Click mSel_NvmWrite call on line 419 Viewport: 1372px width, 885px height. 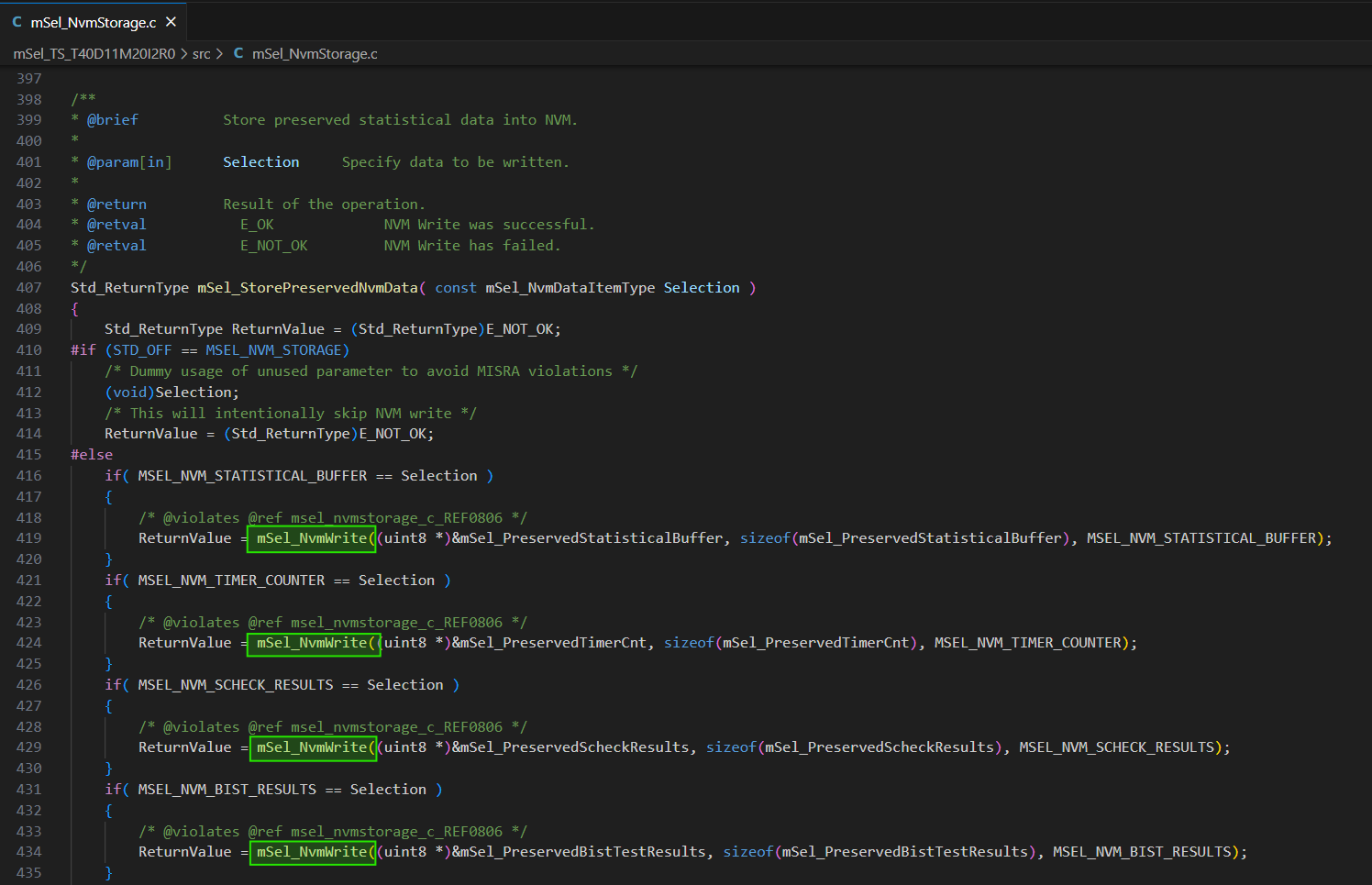313,538
